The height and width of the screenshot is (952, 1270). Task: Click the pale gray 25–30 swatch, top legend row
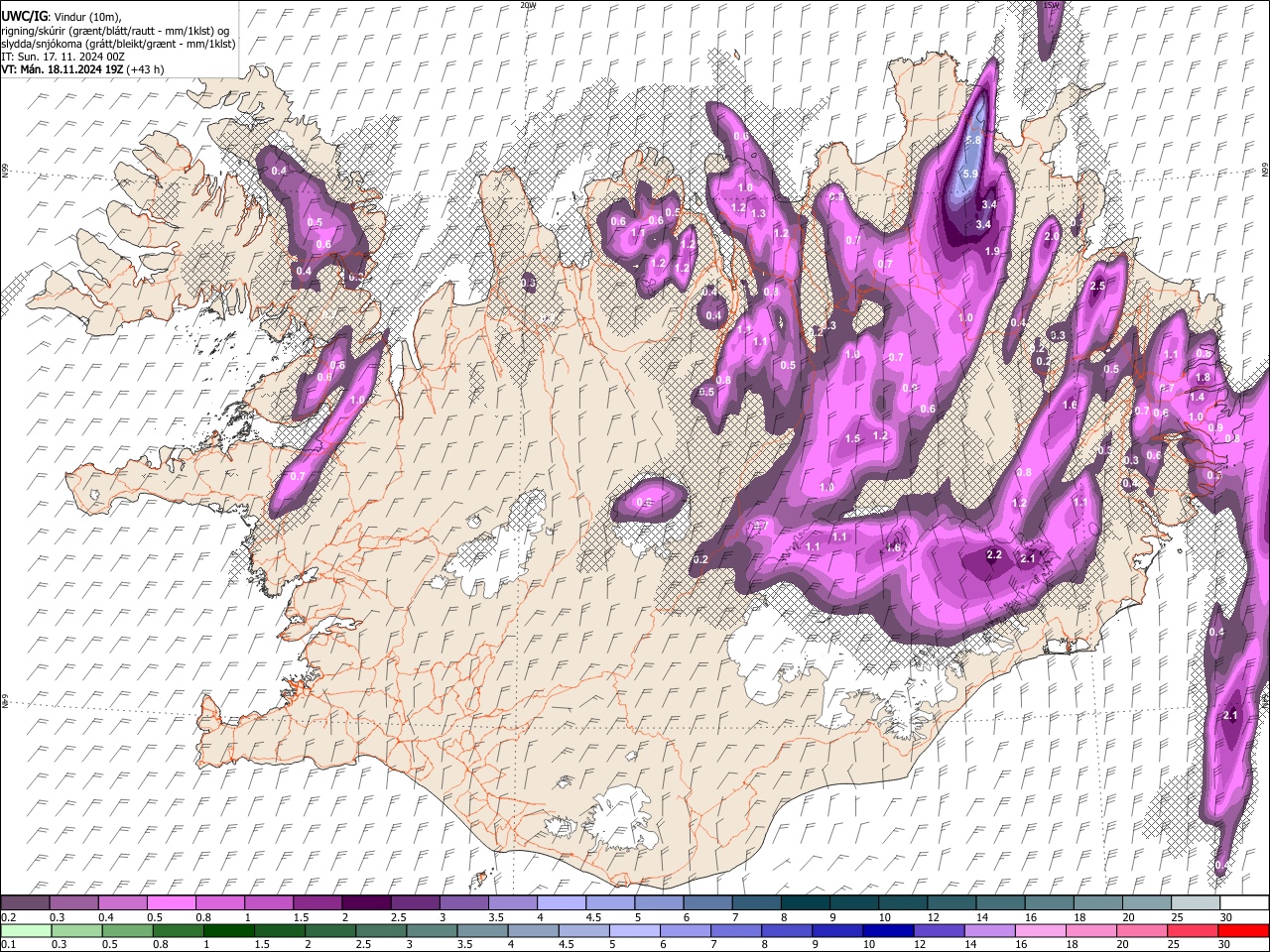click(x=1195, y=902)
